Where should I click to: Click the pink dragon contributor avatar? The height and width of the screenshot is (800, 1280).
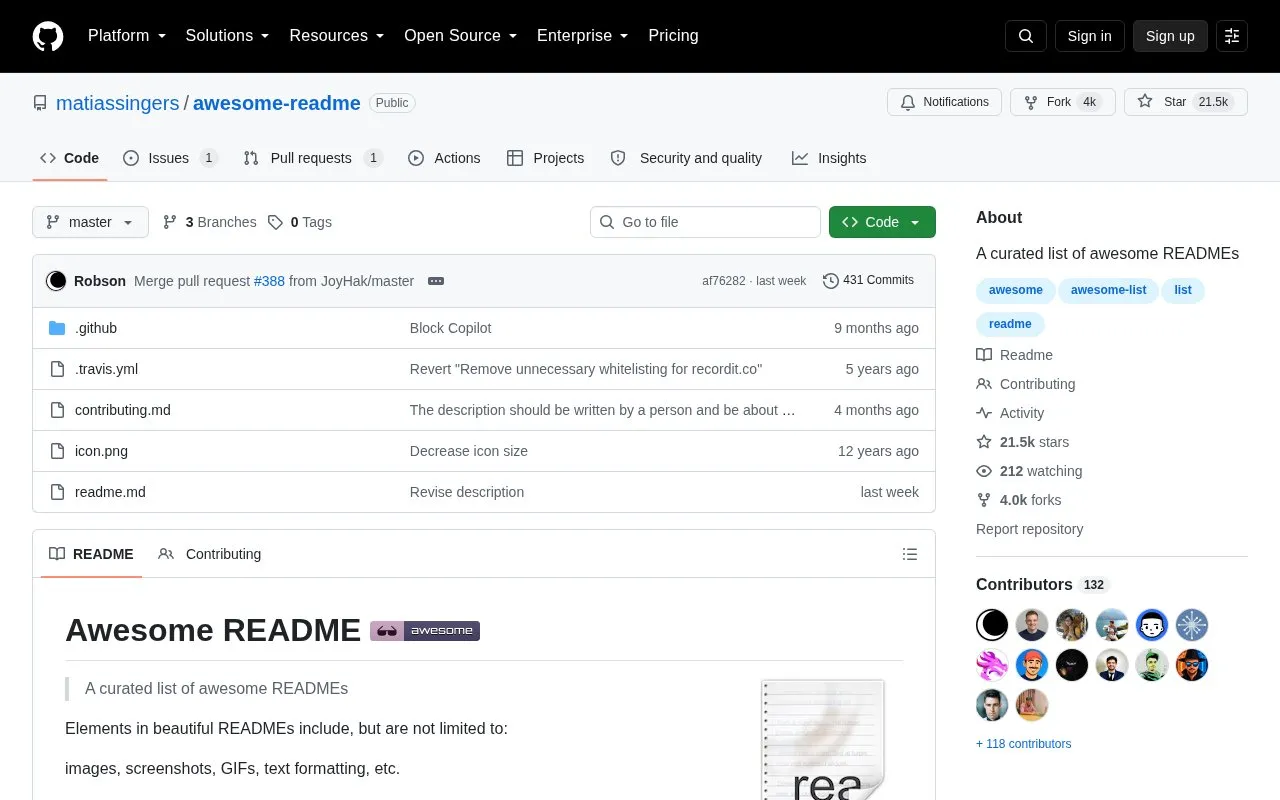coord(992,665)
